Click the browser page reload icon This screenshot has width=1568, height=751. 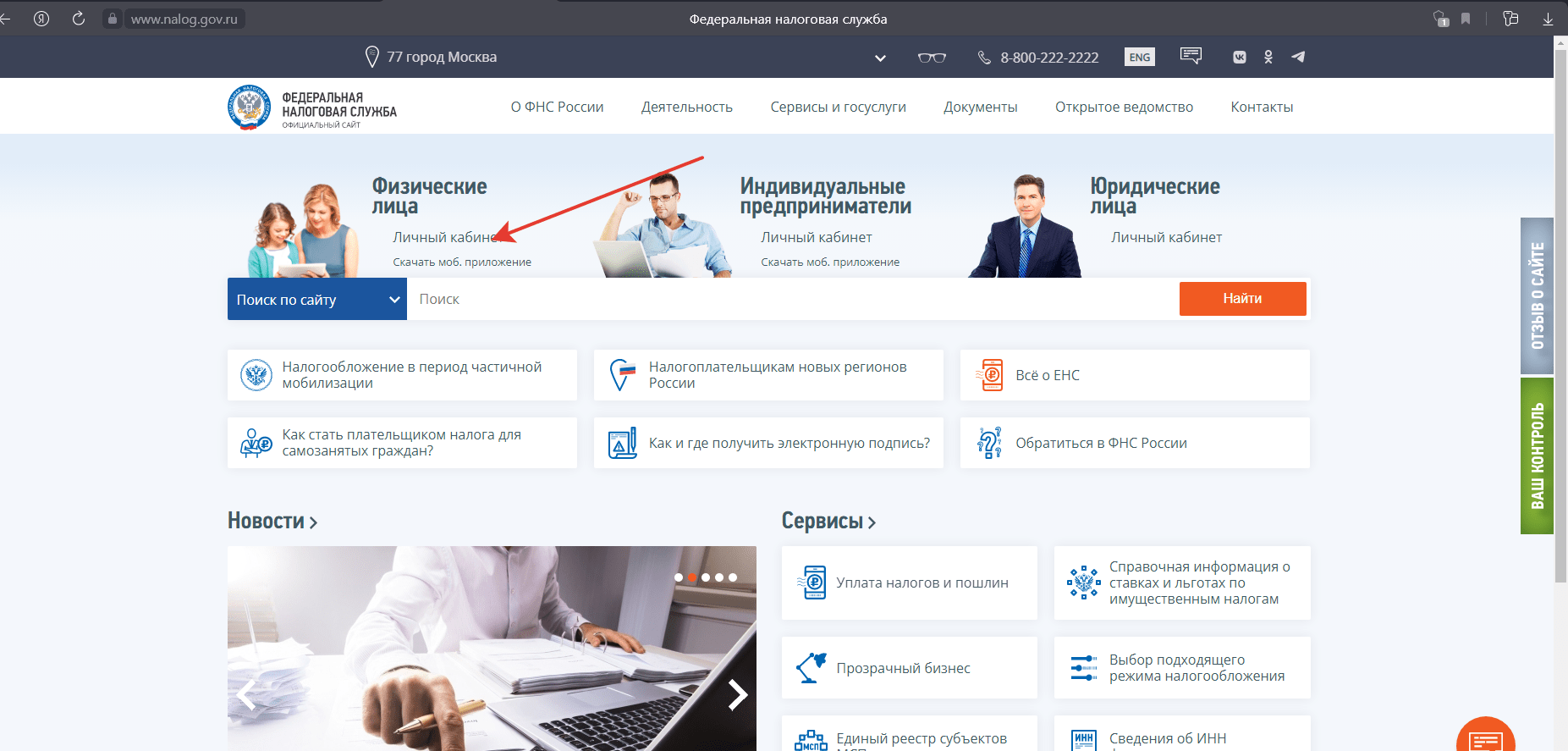pyautogui.click(x=79, y=19)
